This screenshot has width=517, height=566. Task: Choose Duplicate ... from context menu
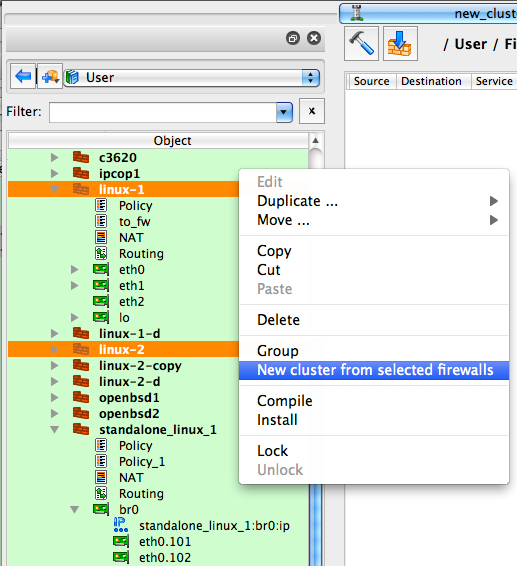click(374, 201)
